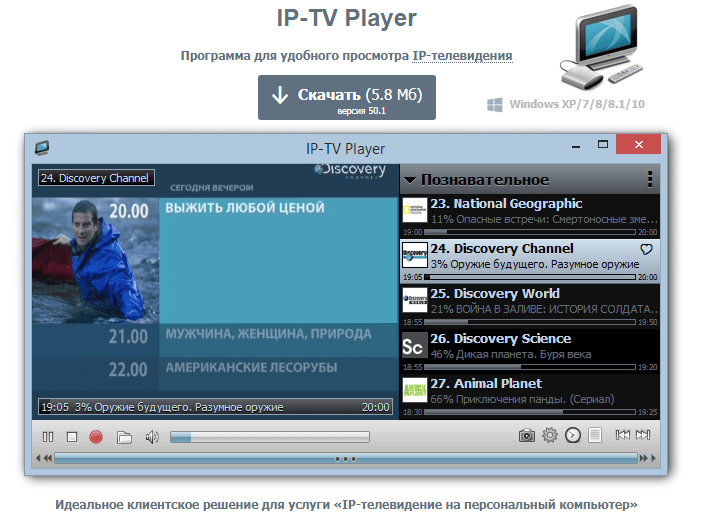Open a file with the folder icon
This screenshot has width=705, height=515.
(124, 437)
